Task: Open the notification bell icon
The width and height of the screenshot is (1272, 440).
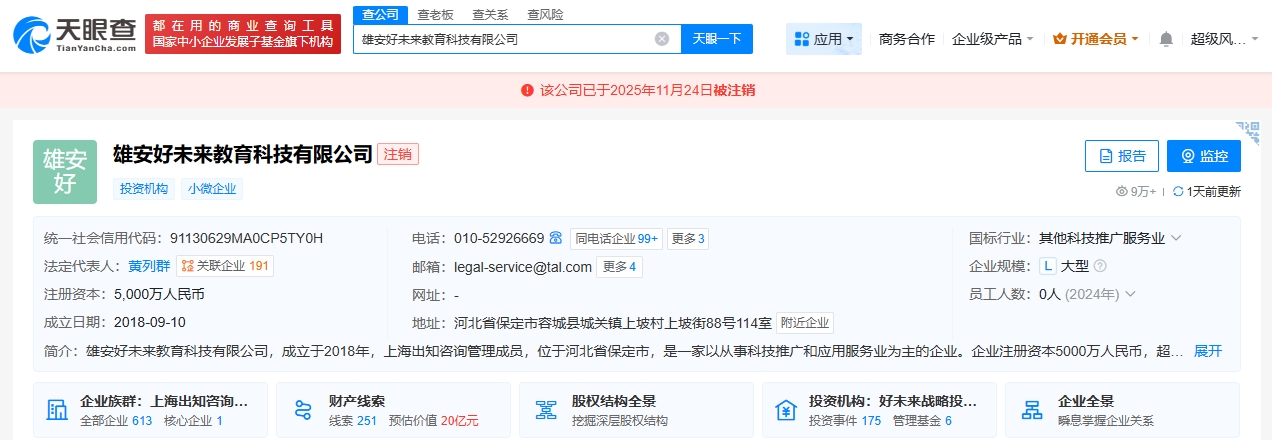Action: tap(1166, 39)
